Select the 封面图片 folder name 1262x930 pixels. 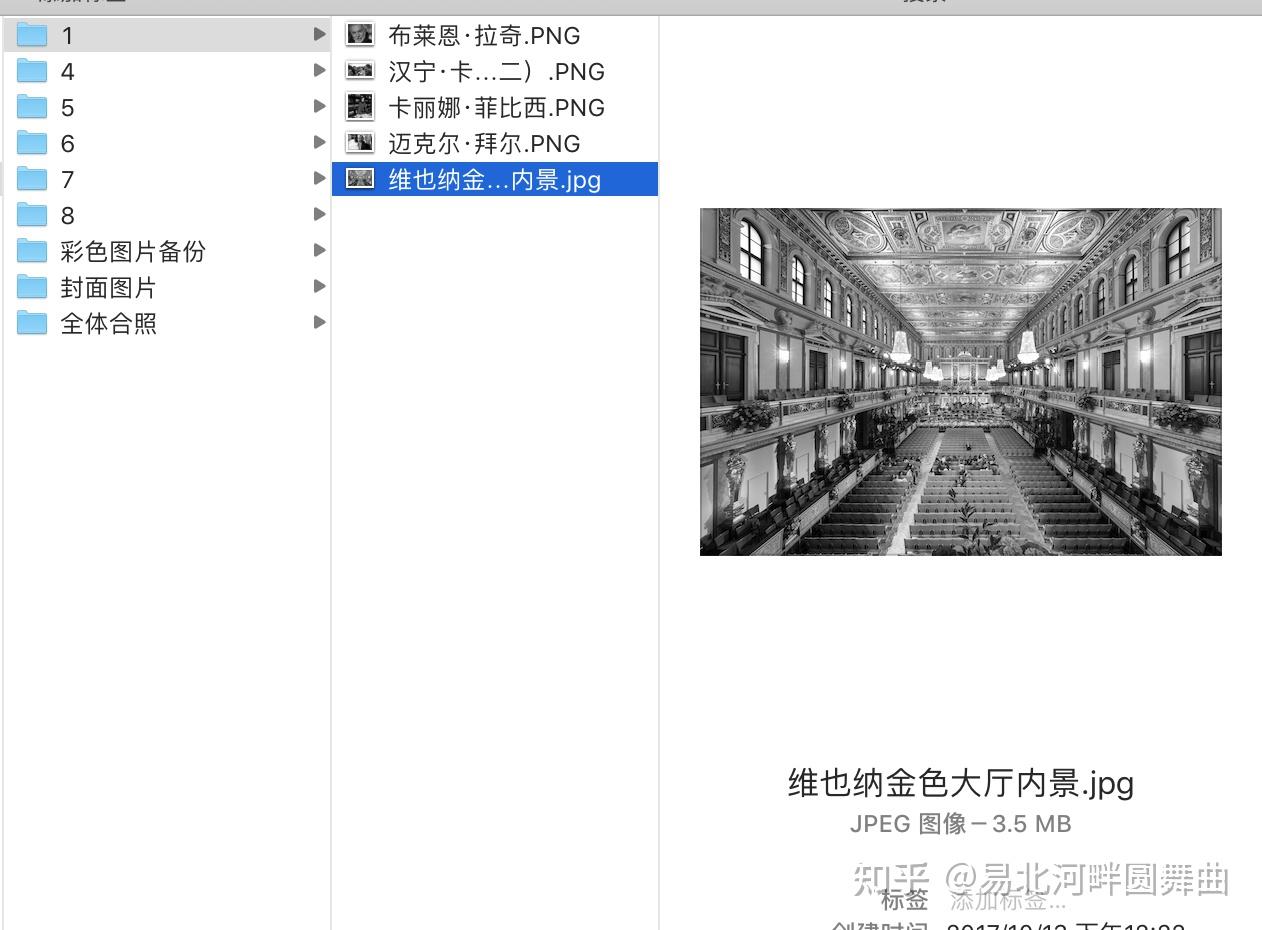[x=109, y=288]
